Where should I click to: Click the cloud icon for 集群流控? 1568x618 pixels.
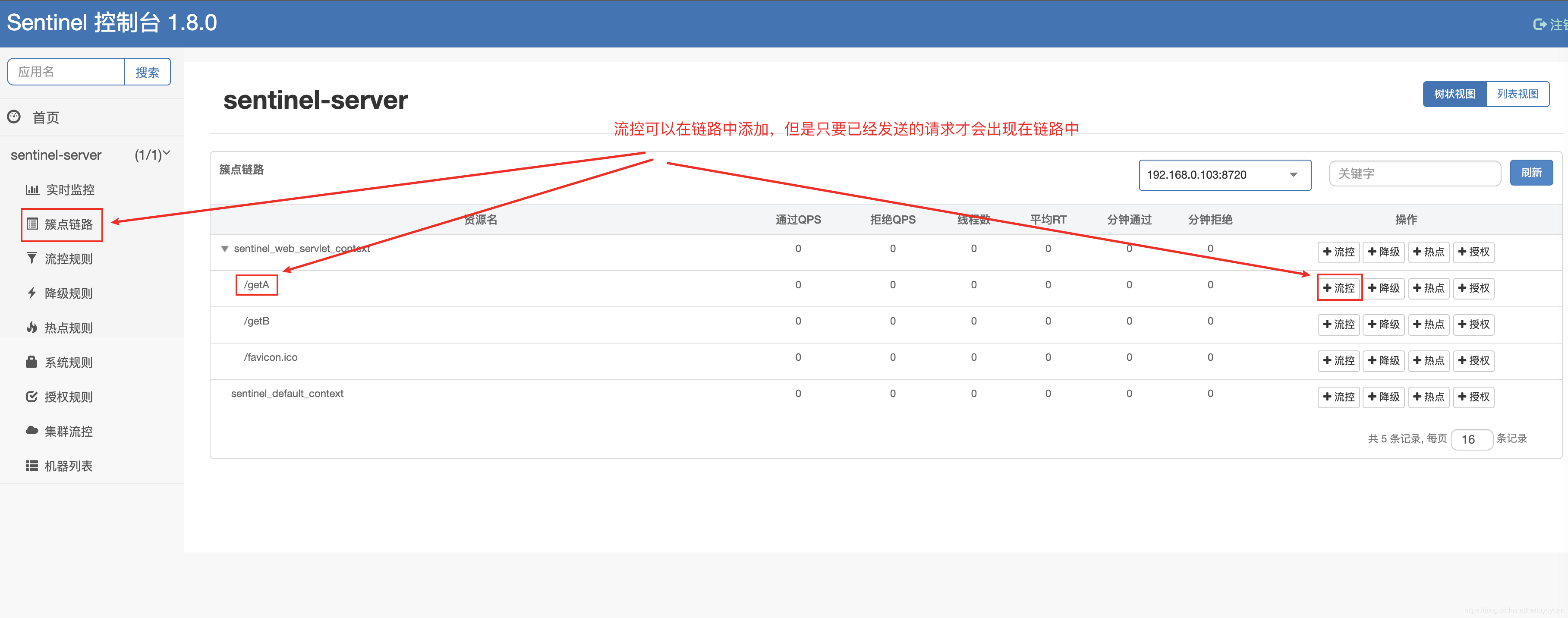[31, 430]
